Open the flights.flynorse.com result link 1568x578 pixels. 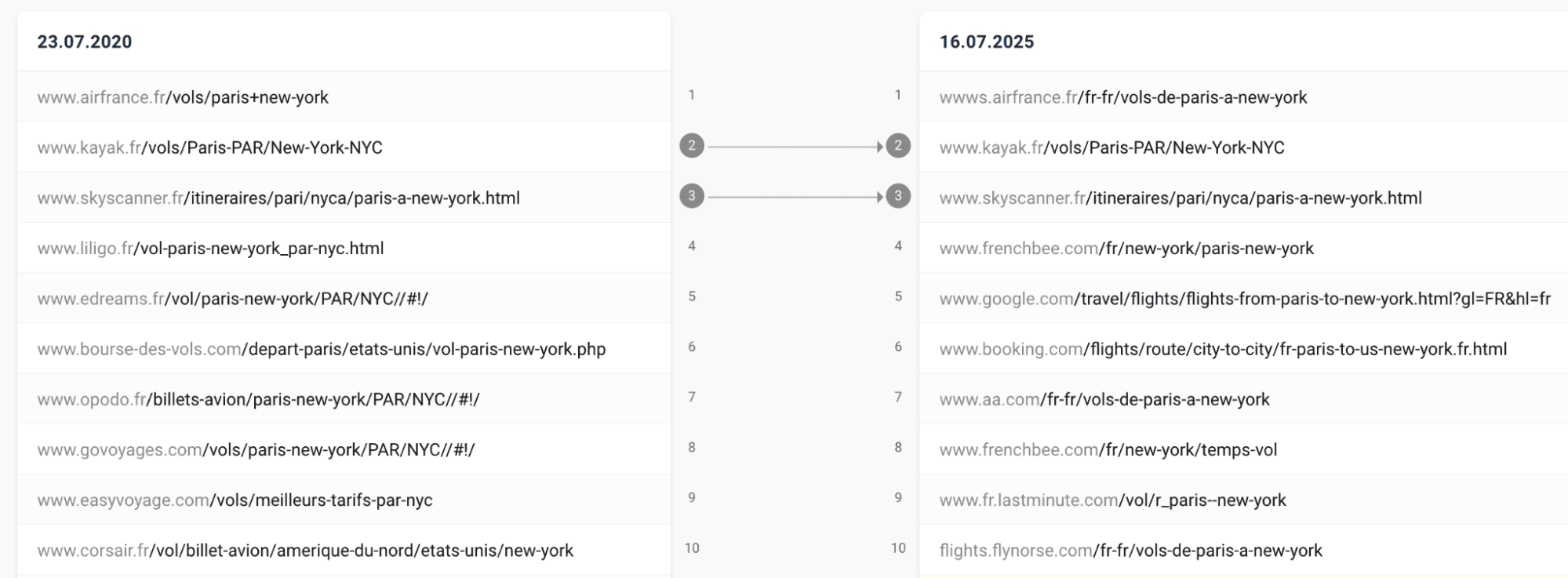[x=1130, y=551]
